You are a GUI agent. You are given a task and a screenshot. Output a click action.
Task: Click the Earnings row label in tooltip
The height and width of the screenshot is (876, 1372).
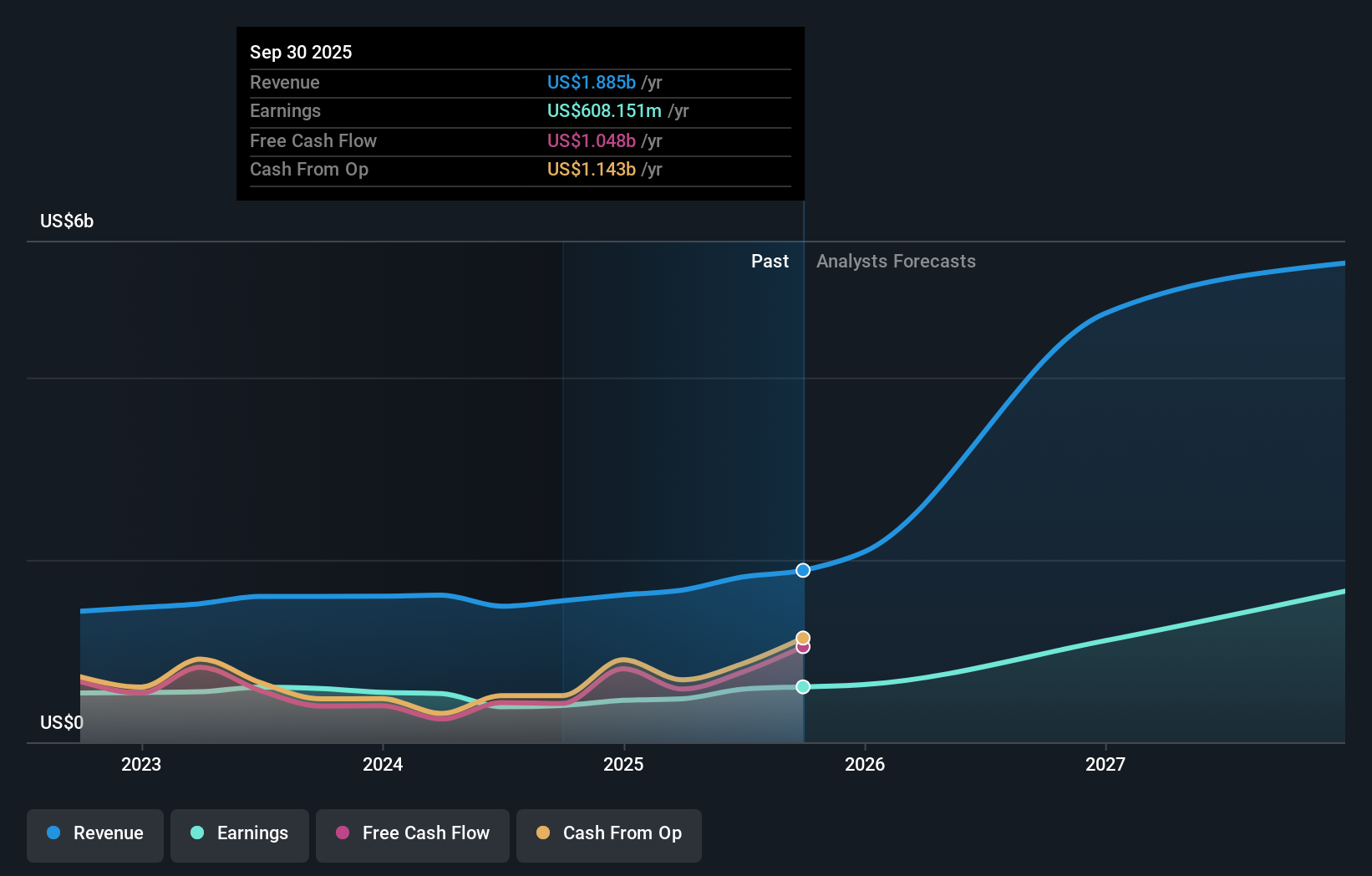pyautogui.click(x=285, y=111)
